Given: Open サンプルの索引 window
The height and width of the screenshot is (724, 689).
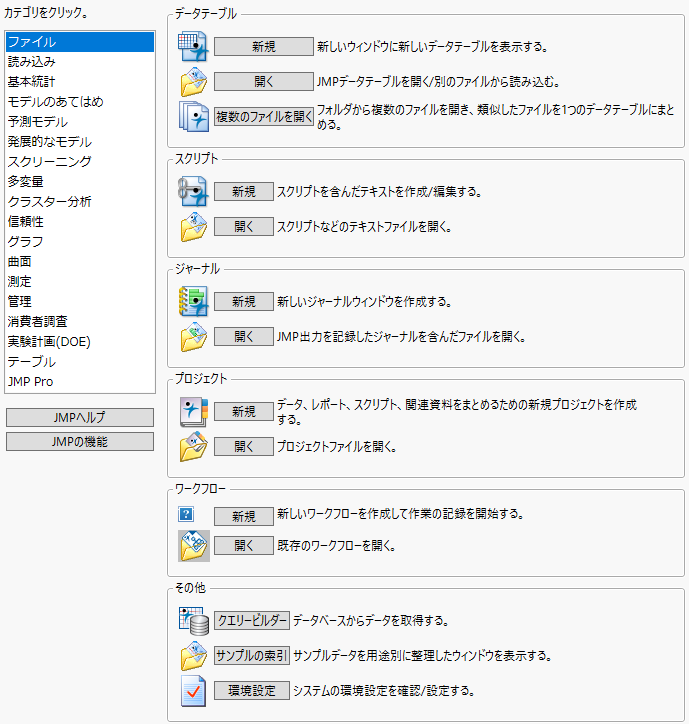Looking at the screenshot, I should pos(252,656).
